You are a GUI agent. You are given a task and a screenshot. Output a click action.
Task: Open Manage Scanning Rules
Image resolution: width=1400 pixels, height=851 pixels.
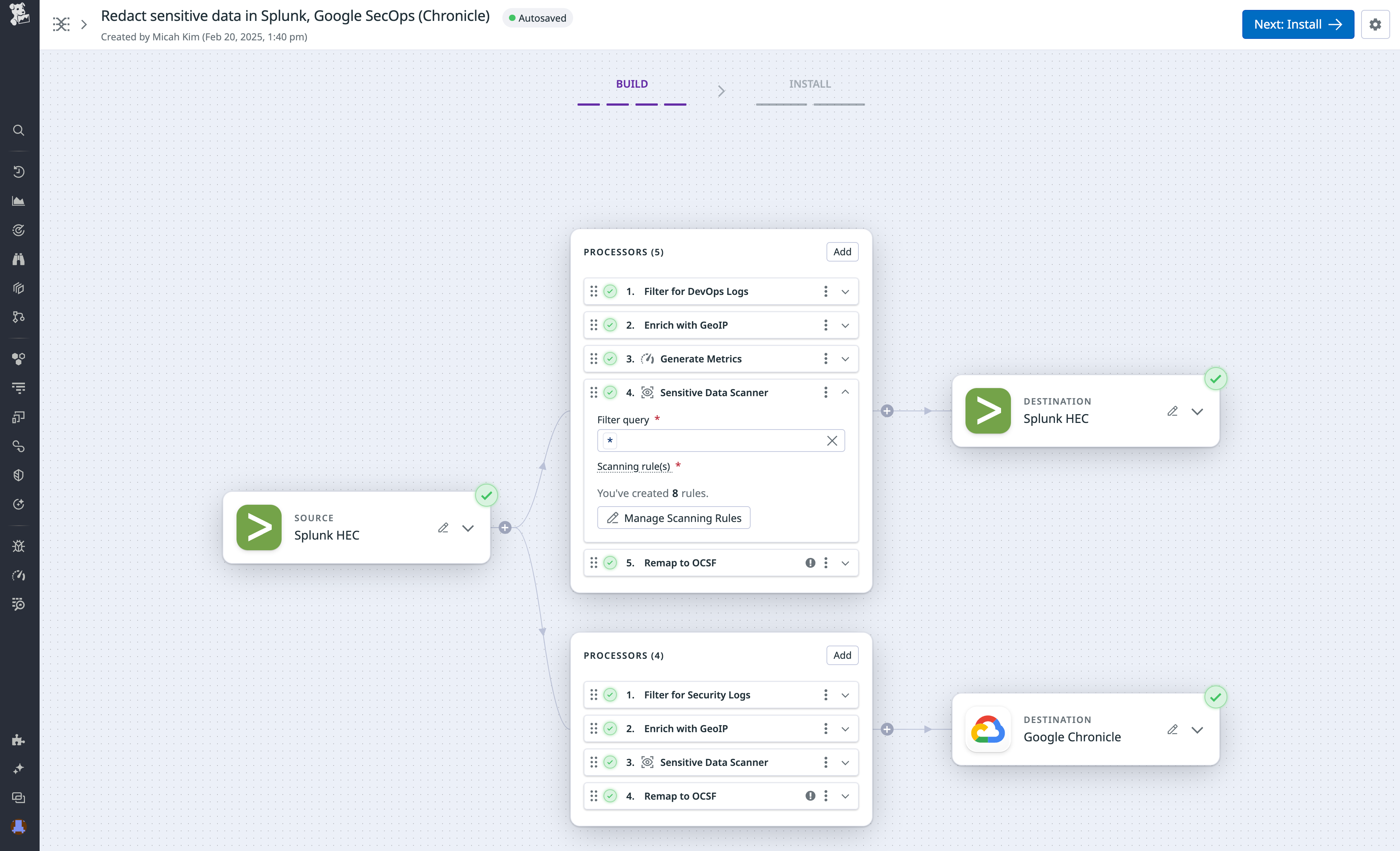click(x=674, y=517)
